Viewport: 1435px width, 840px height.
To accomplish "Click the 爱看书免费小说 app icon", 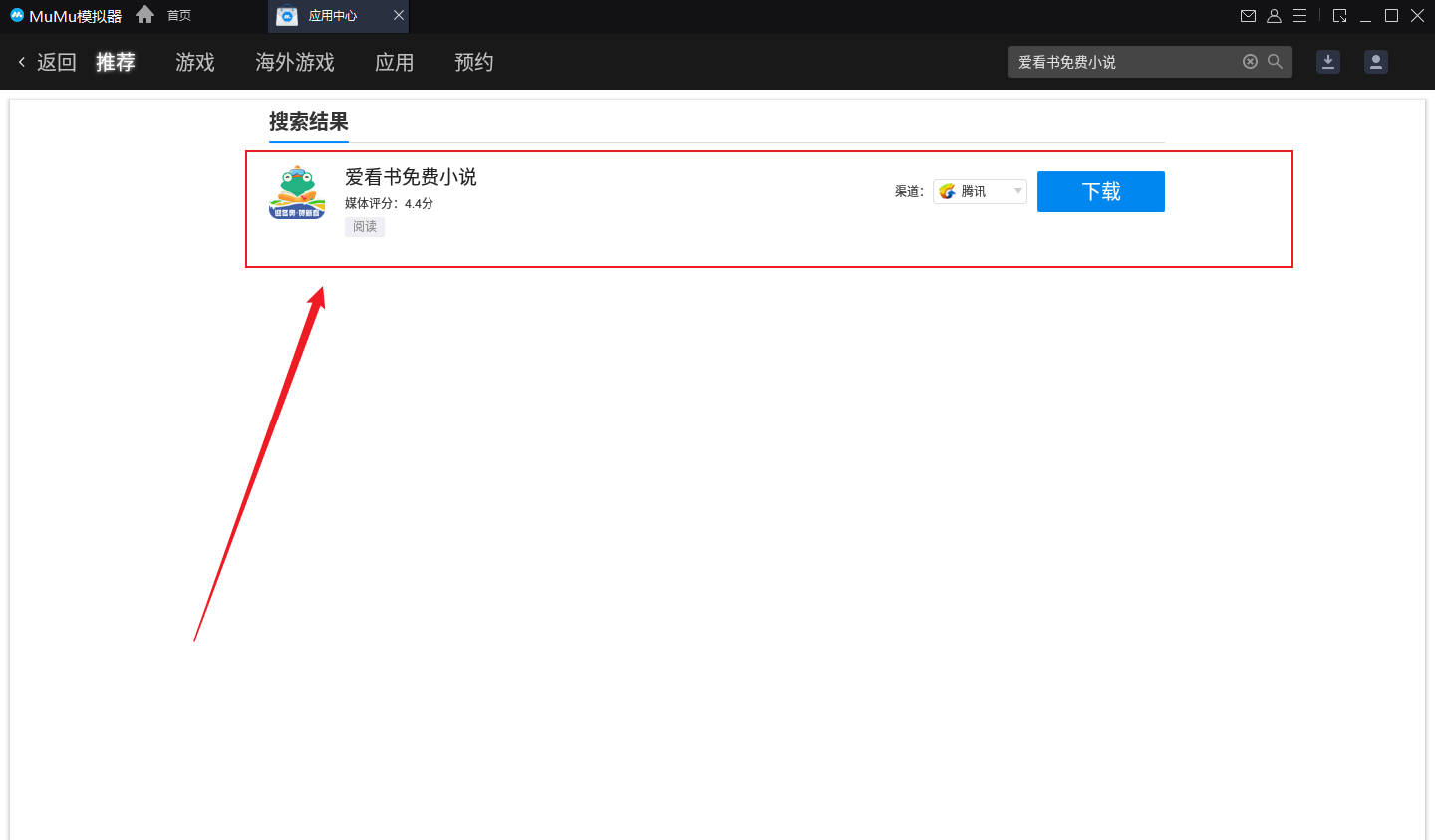I will pos(297,192).
